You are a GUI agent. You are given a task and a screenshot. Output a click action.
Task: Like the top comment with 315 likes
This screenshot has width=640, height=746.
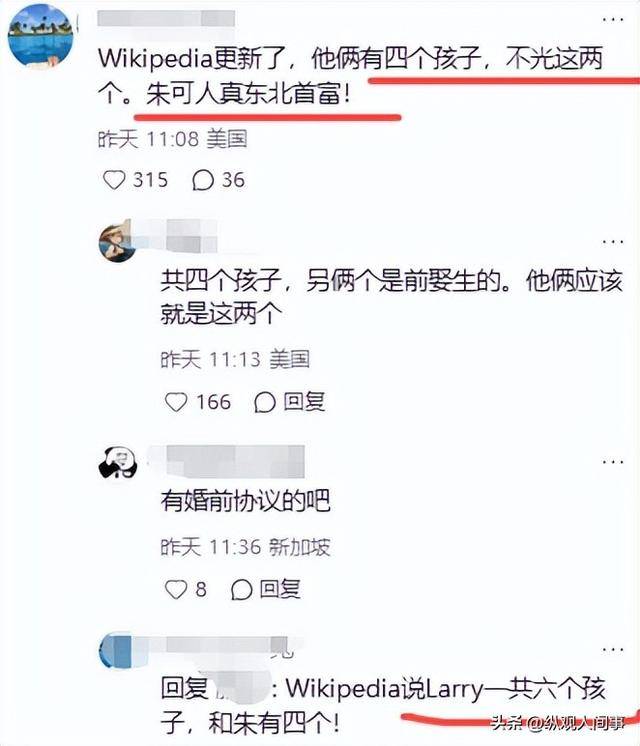114,180
